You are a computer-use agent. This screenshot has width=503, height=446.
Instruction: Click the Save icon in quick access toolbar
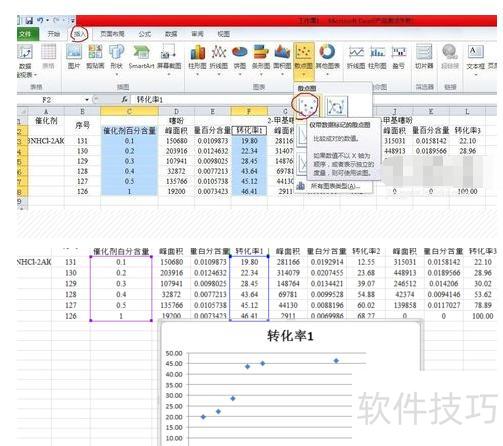tap(29, 21)
